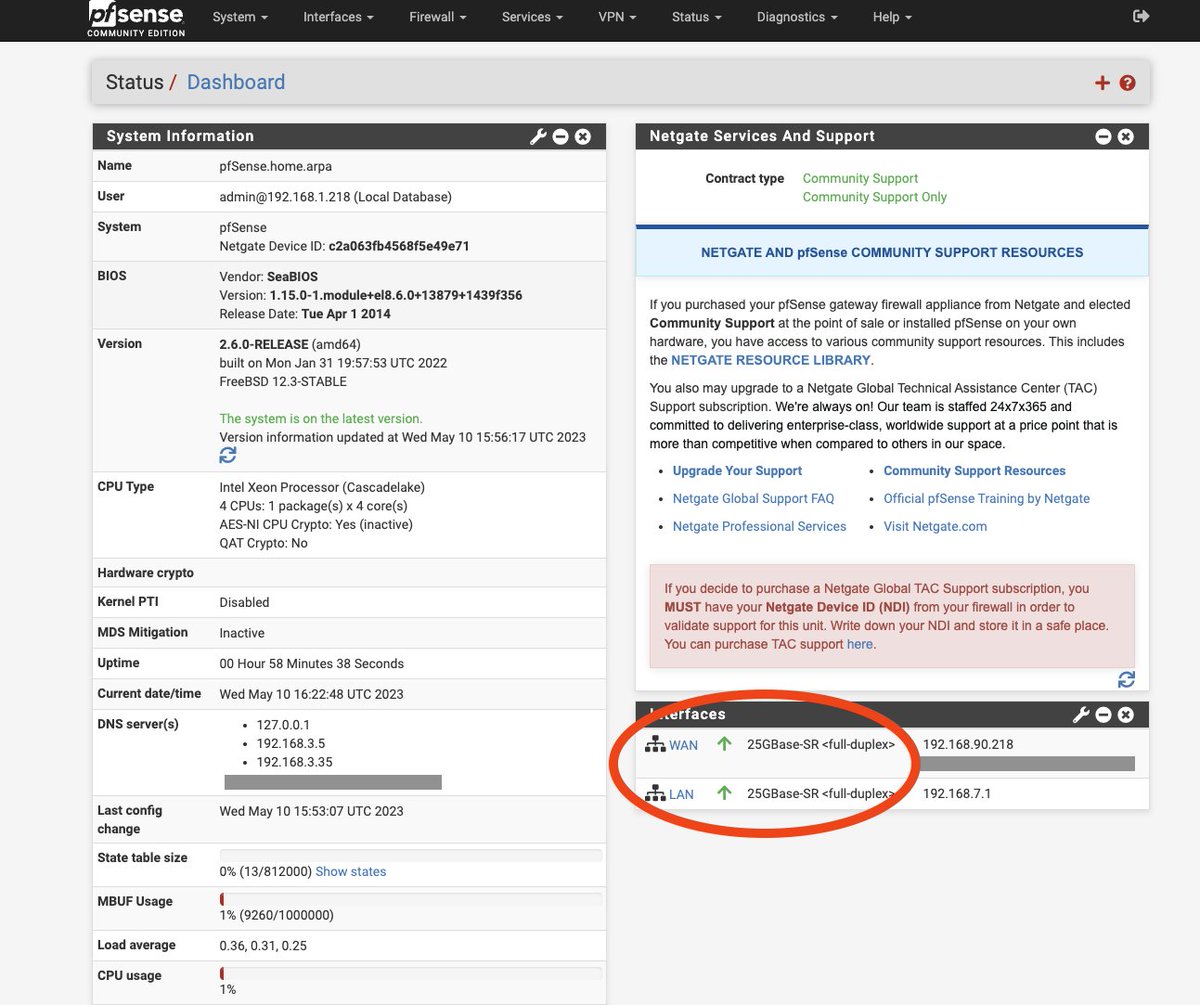
Task: Click the LAN interface link
Action: pyautogui.click(x=681, y=795)
